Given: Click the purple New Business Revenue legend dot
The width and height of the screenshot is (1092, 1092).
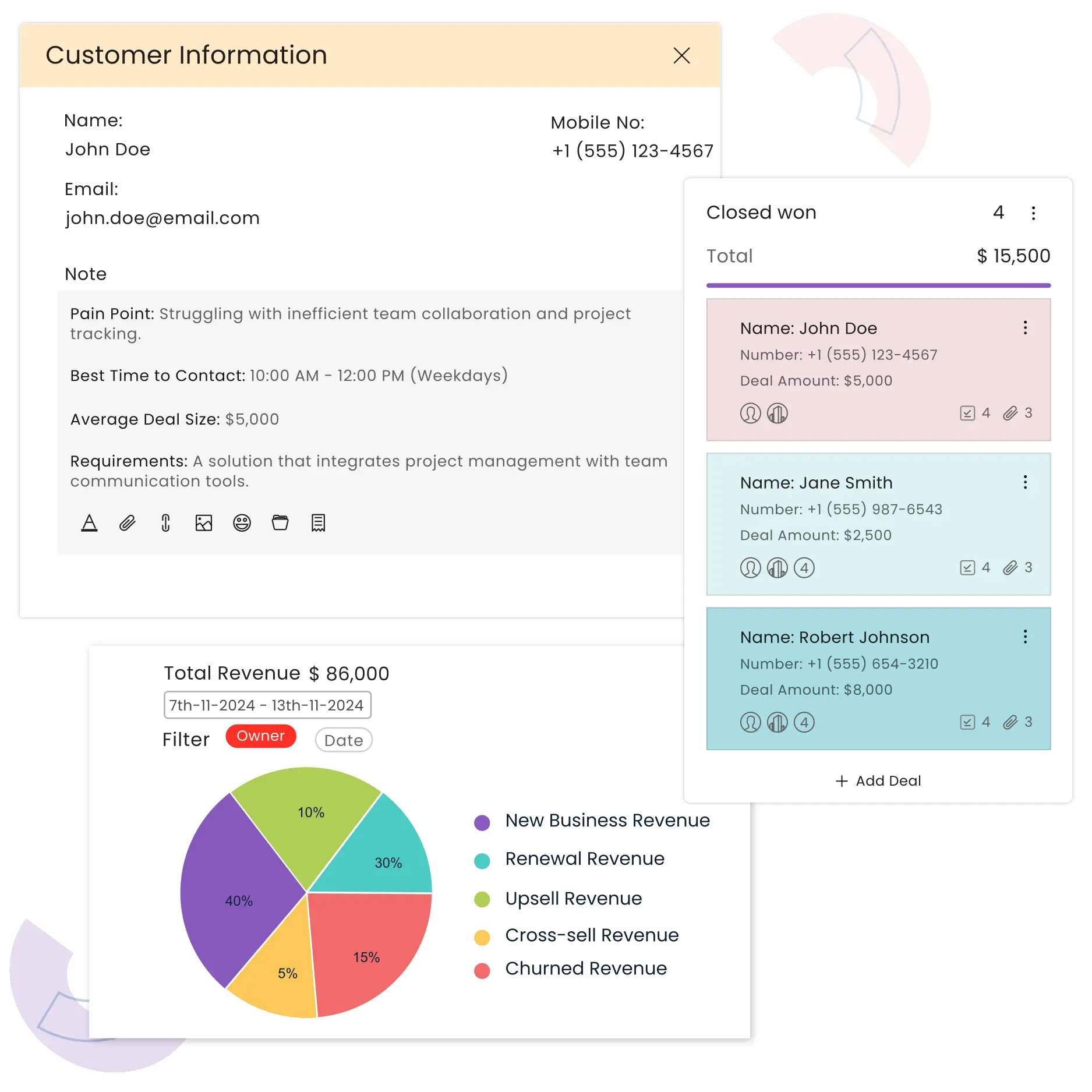Looking at the screenshot, I should pos(482,822).
